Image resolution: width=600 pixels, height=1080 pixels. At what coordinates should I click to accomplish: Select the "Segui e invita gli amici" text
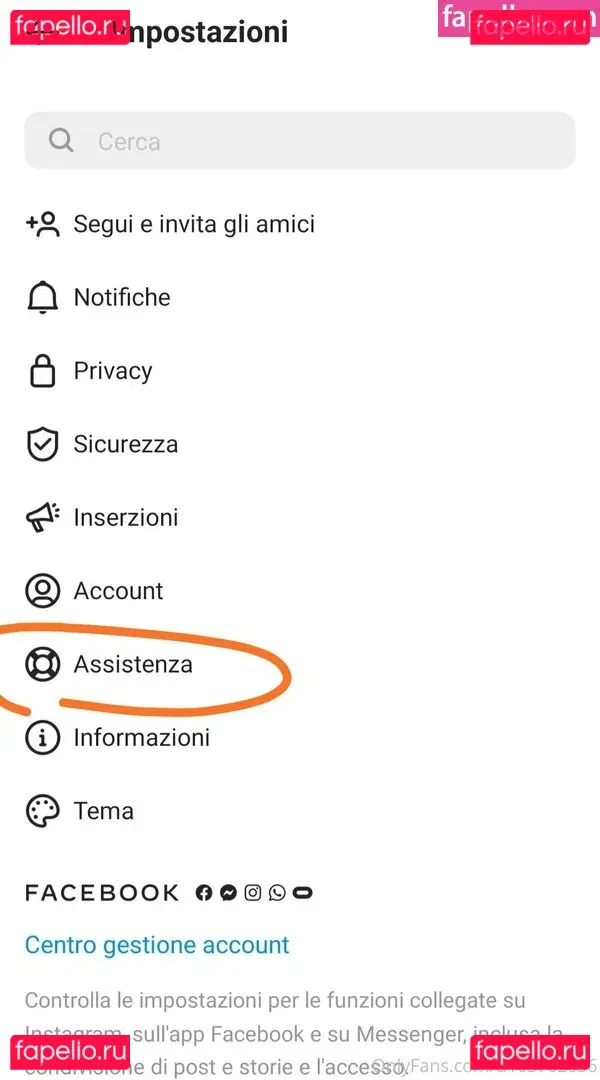tap(194, 224)
